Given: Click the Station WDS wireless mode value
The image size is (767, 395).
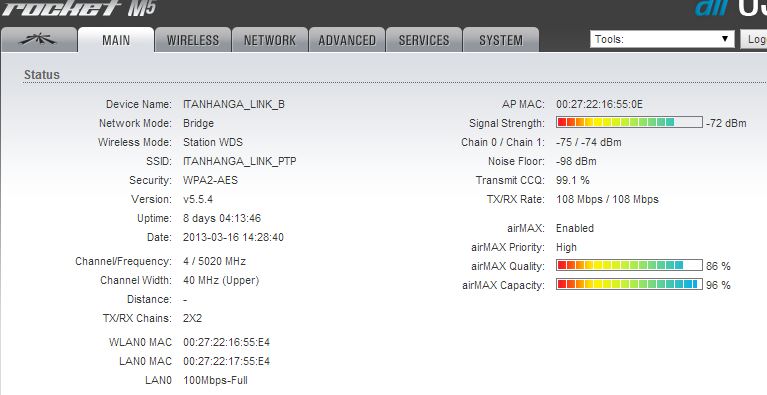Looking at the screenshot, I should tap(213, 142).
